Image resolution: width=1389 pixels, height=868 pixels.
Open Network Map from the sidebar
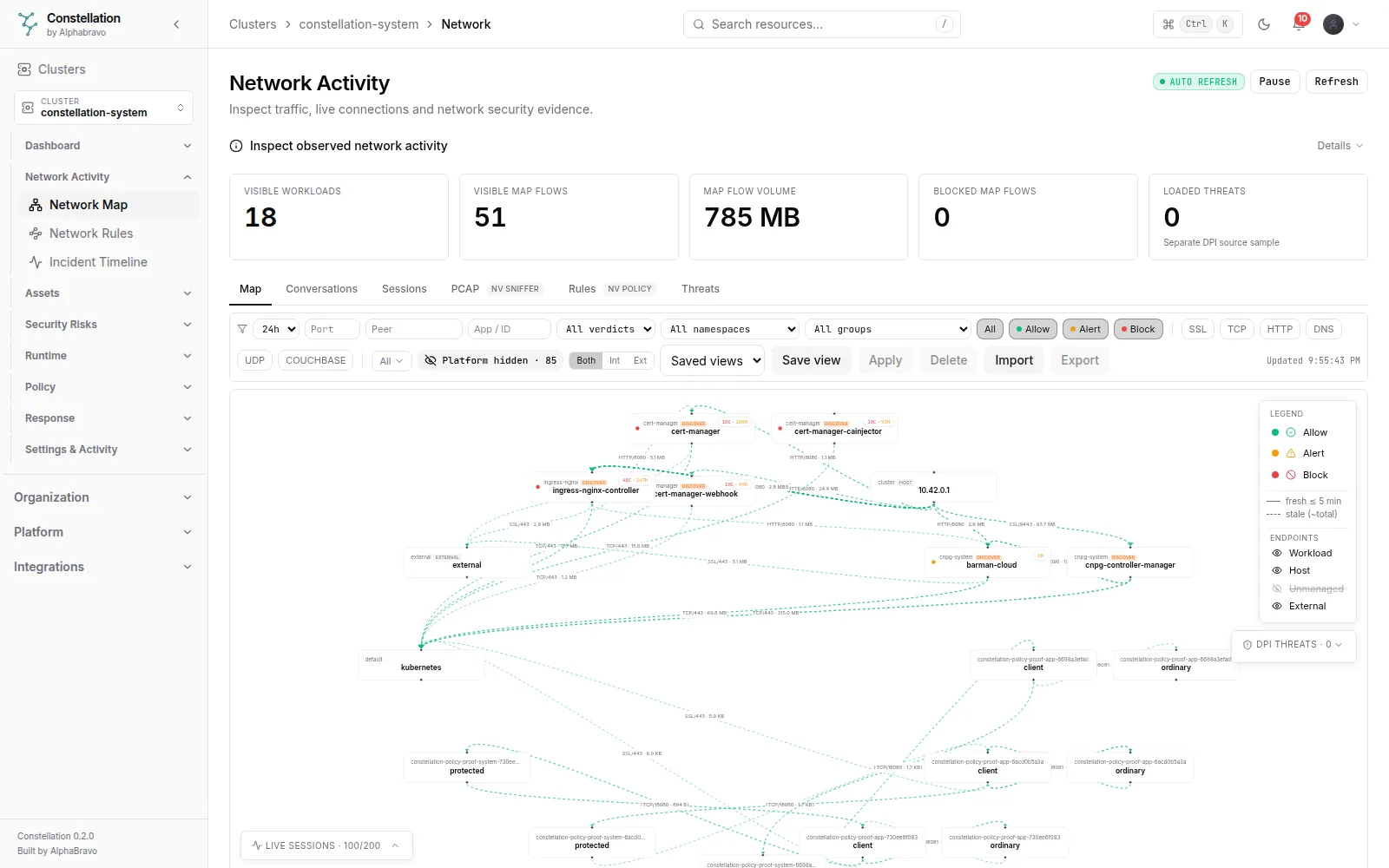coord(109,205)
